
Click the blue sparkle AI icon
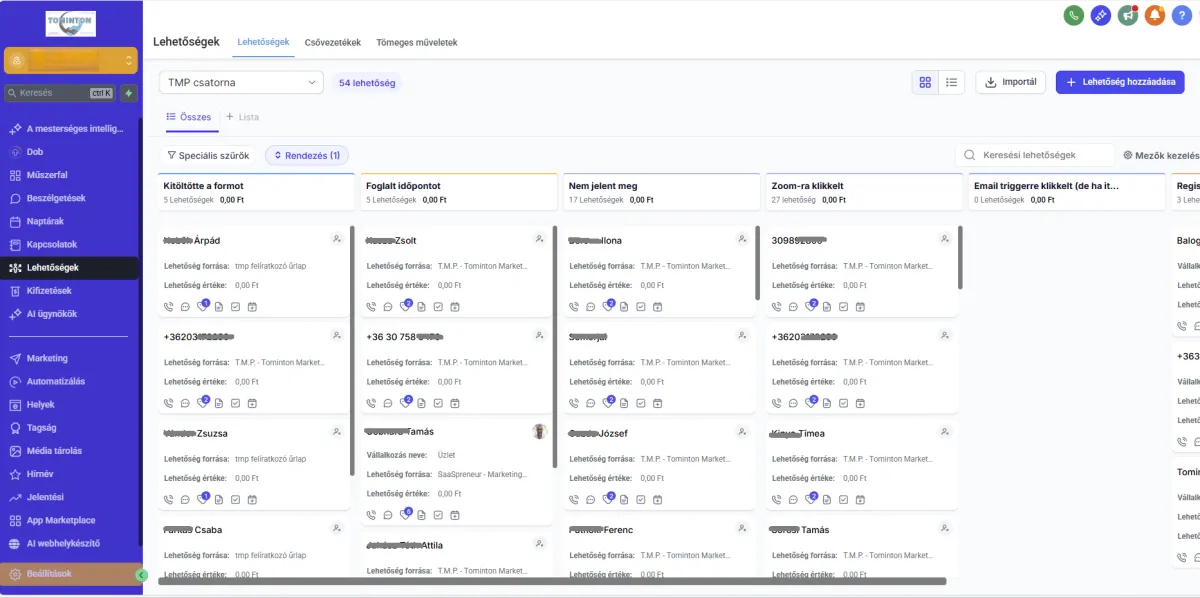1101,15
